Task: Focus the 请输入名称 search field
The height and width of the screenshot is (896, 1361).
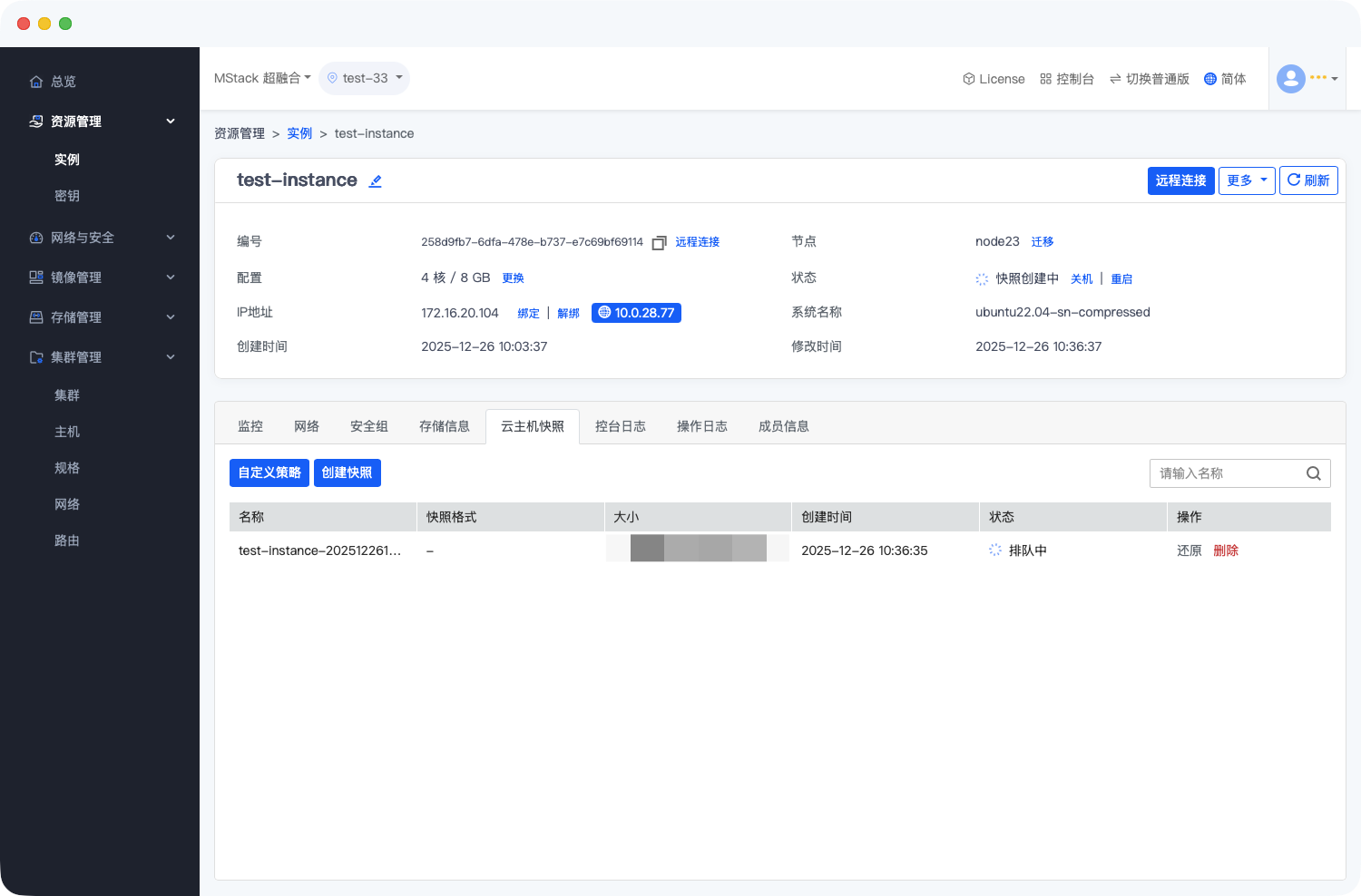Action: pyautogui.click(x=1225, y=473)
